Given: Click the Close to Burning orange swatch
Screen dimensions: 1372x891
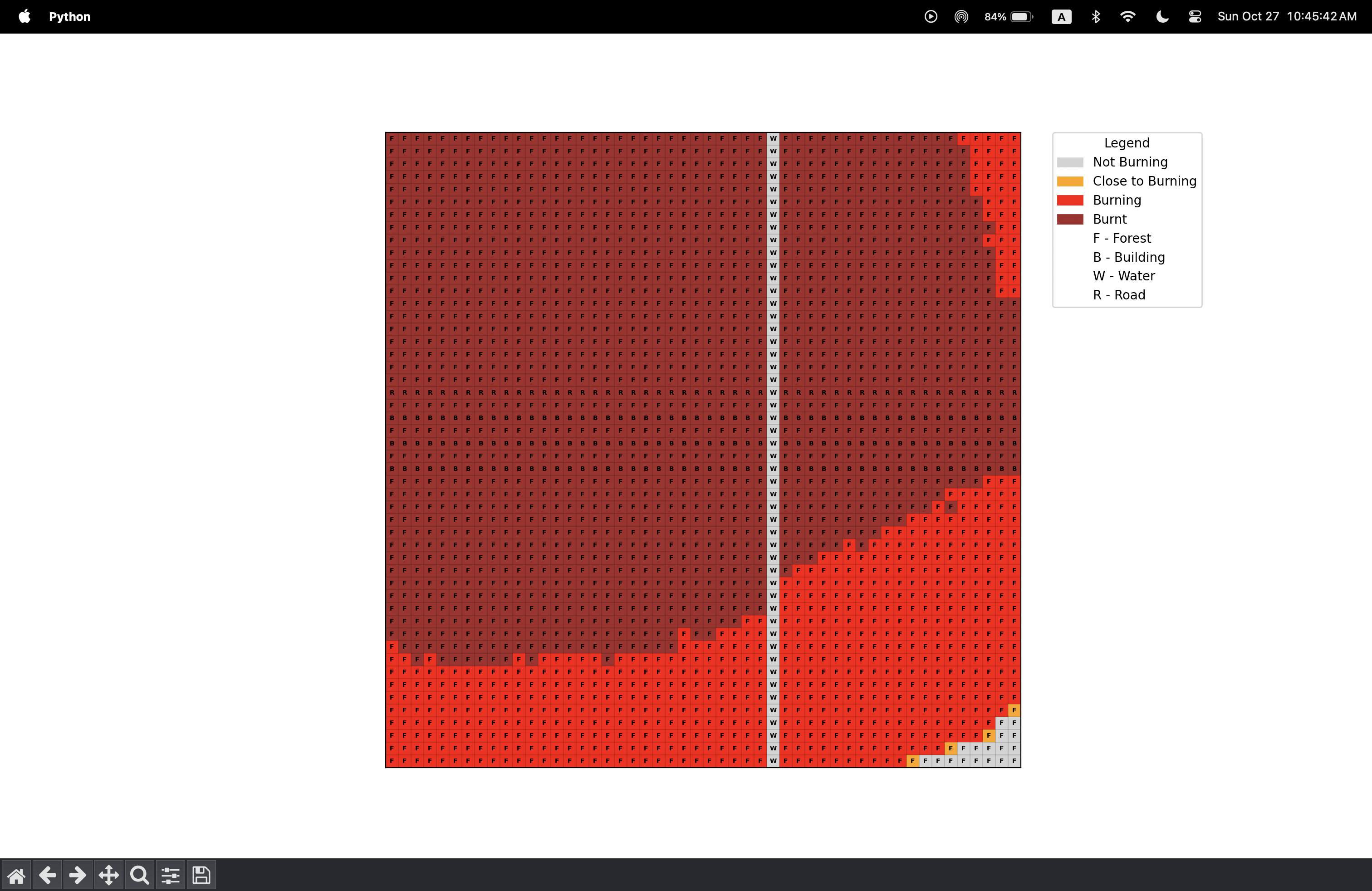Looking at the screenshot, I should (1070, 181).
